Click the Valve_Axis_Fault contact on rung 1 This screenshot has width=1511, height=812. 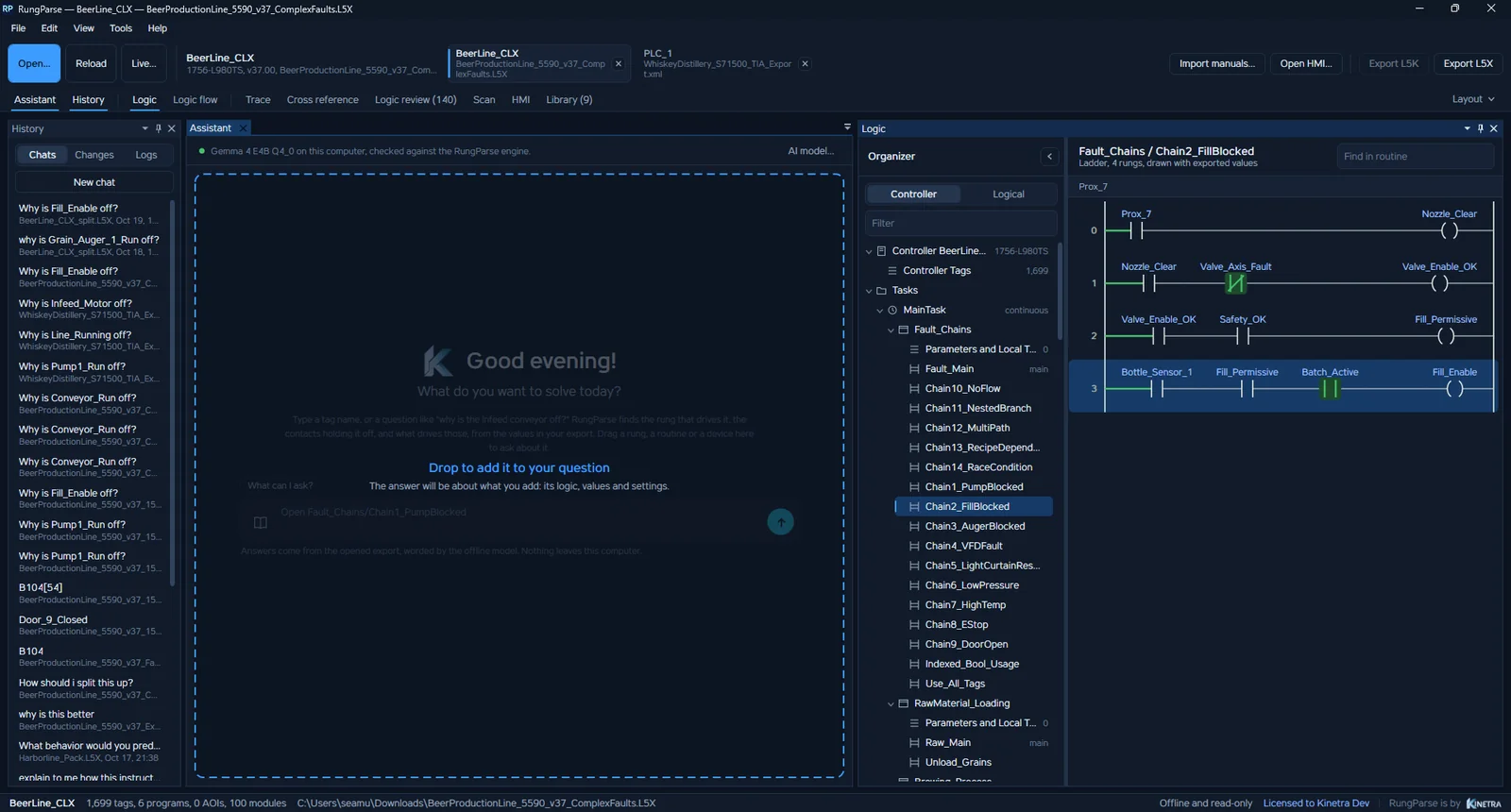pos(1235,283)
